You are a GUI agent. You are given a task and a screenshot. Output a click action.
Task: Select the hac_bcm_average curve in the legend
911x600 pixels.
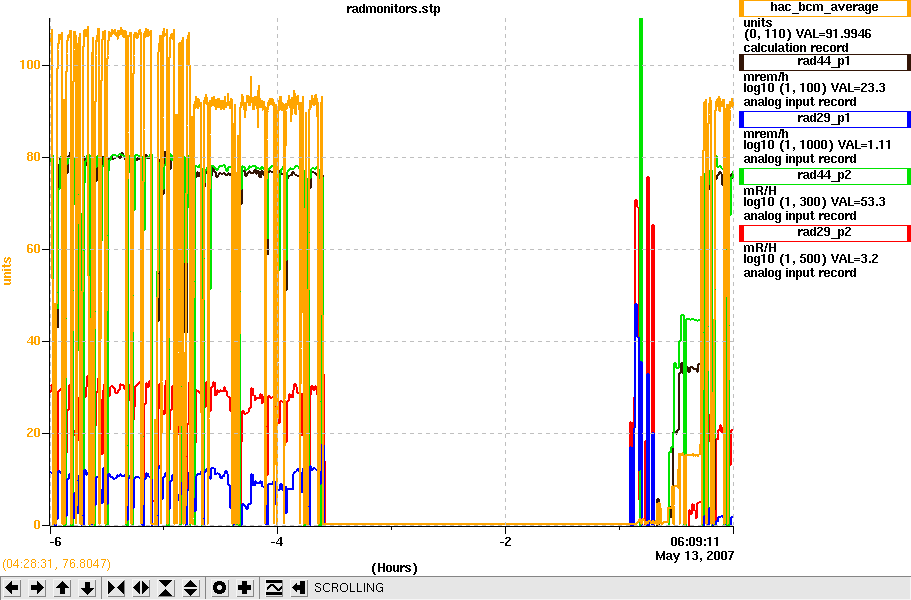pos(824,8)
